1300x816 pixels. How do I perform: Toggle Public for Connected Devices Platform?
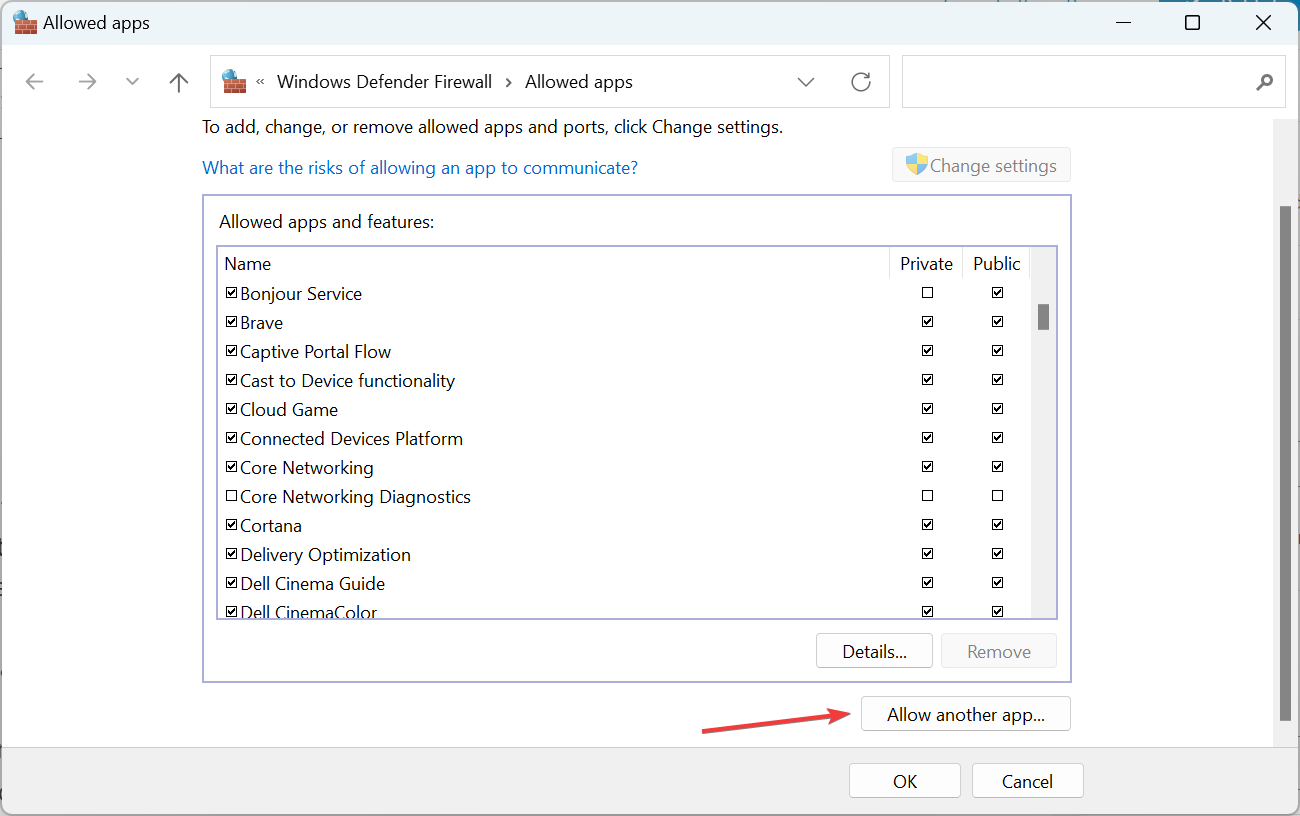pyautogui.click(x=997, y=438)
